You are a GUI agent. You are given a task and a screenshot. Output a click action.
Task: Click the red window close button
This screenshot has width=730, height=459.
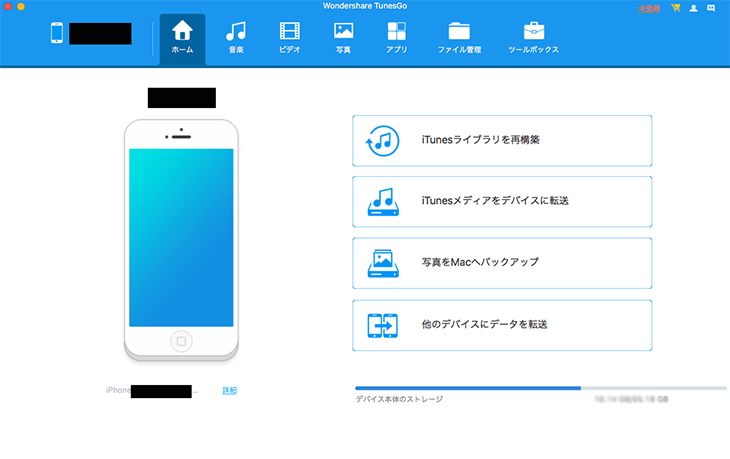(8, 7)
